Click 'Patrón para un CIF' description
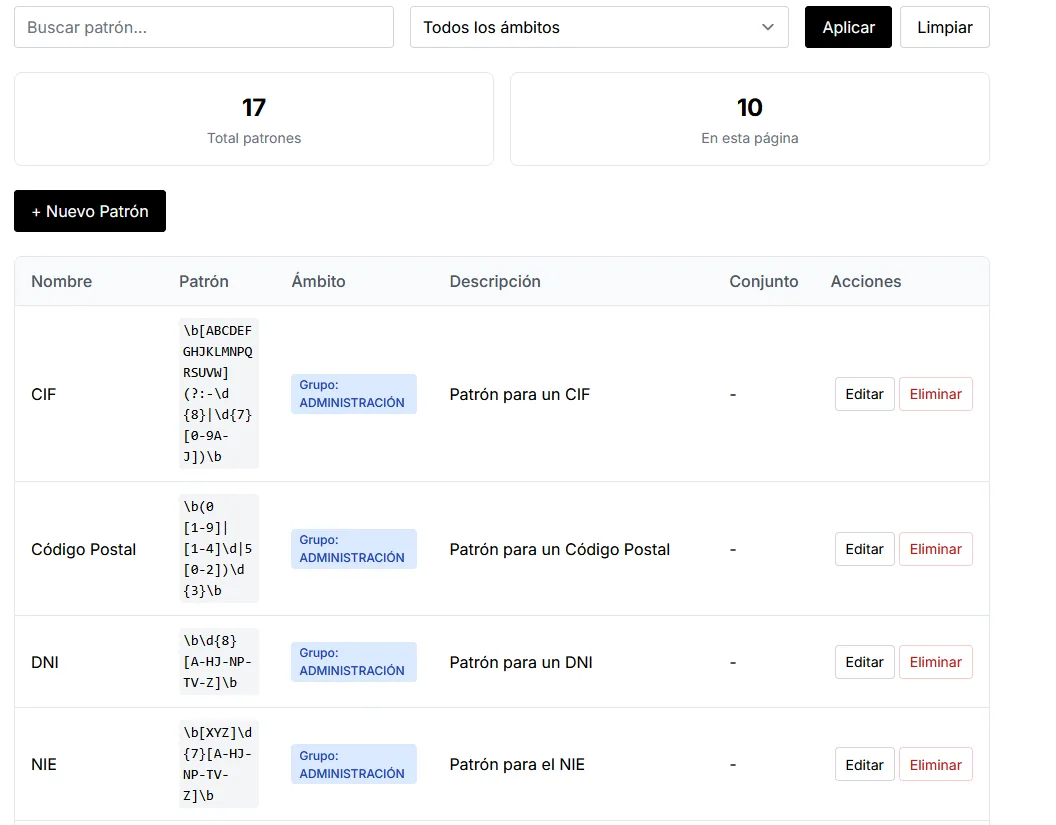Screen dimensions: 1056x825 (x=519, y=394)
